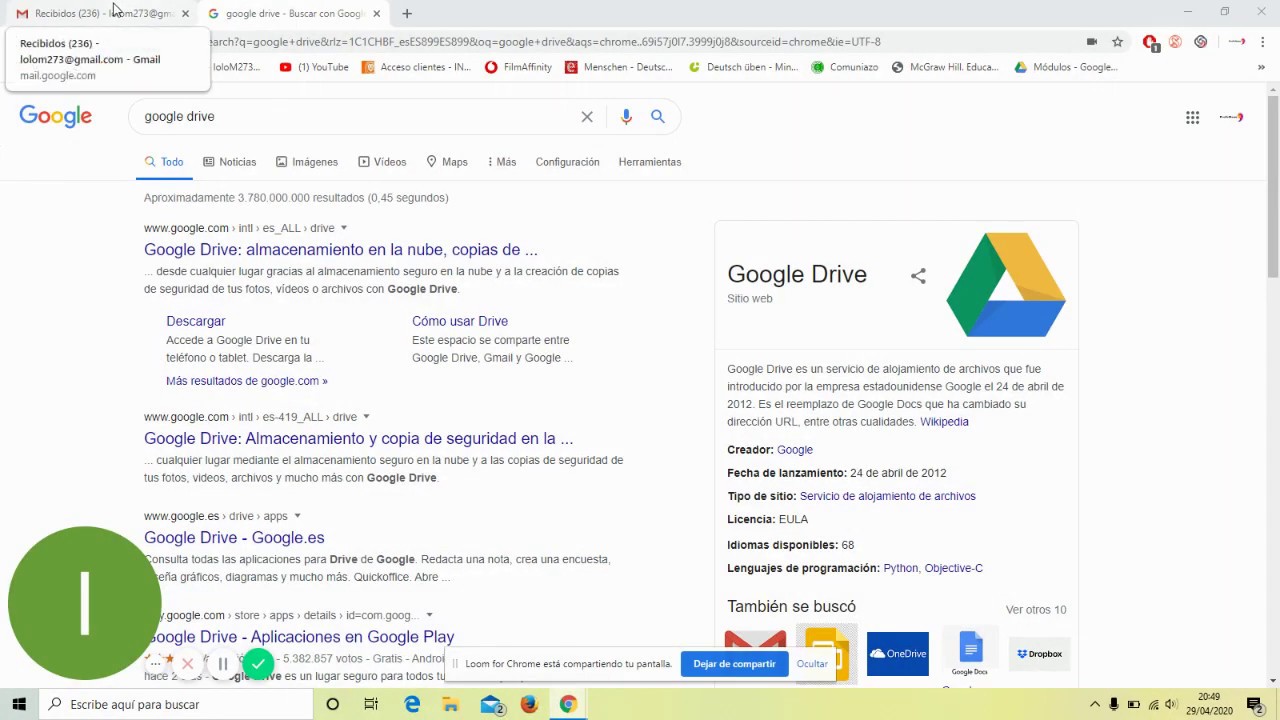Image resolution: width=1280 pixels, height=720 pixels.
Task: Expand options arrow for google.es drive apps result
Action: tap(297, 516)
